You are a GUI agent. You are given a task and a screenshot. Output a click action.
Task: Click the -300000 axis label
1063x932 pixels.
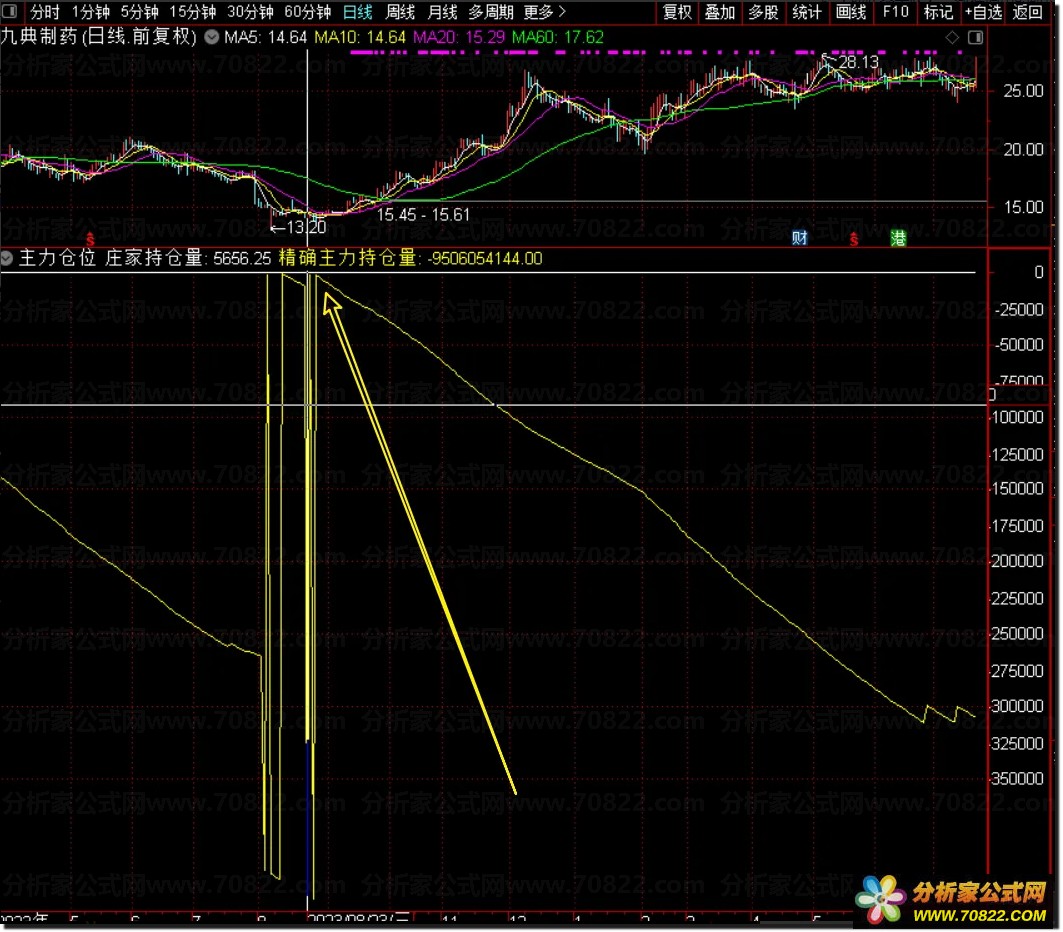click(1017, 706)
